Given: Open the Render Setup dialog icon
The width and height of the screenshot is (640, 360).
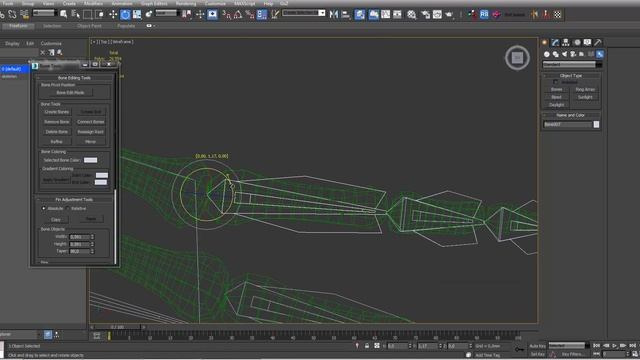Looking at the screenshot, I should (425, 15).
